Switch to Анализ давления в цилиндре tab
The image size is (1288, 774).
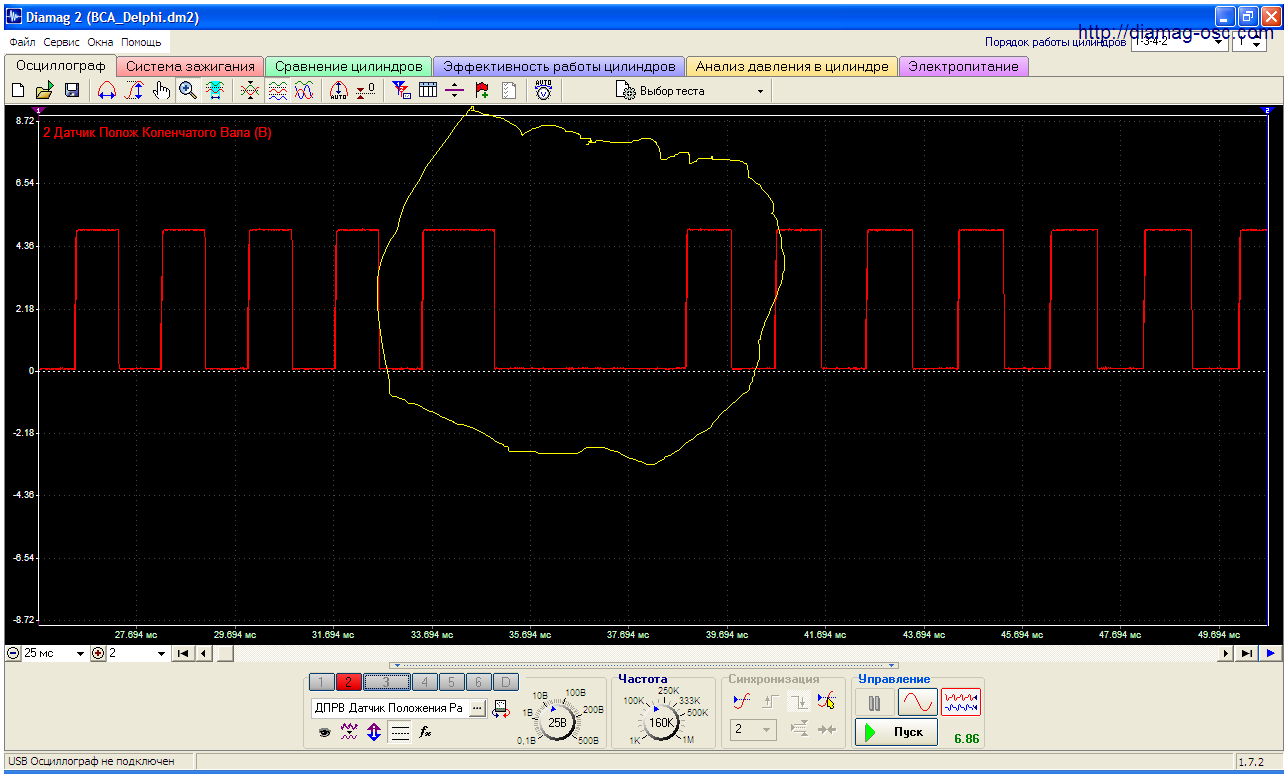pos(792,66)
